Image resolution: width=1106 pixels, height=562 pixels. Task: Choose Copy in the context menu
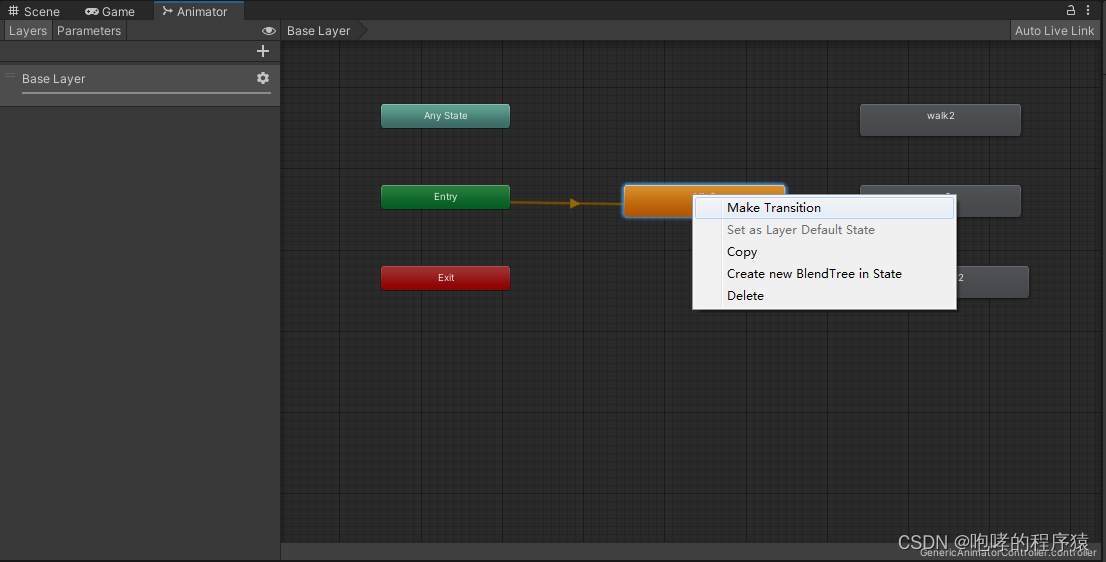pos(825,252)
